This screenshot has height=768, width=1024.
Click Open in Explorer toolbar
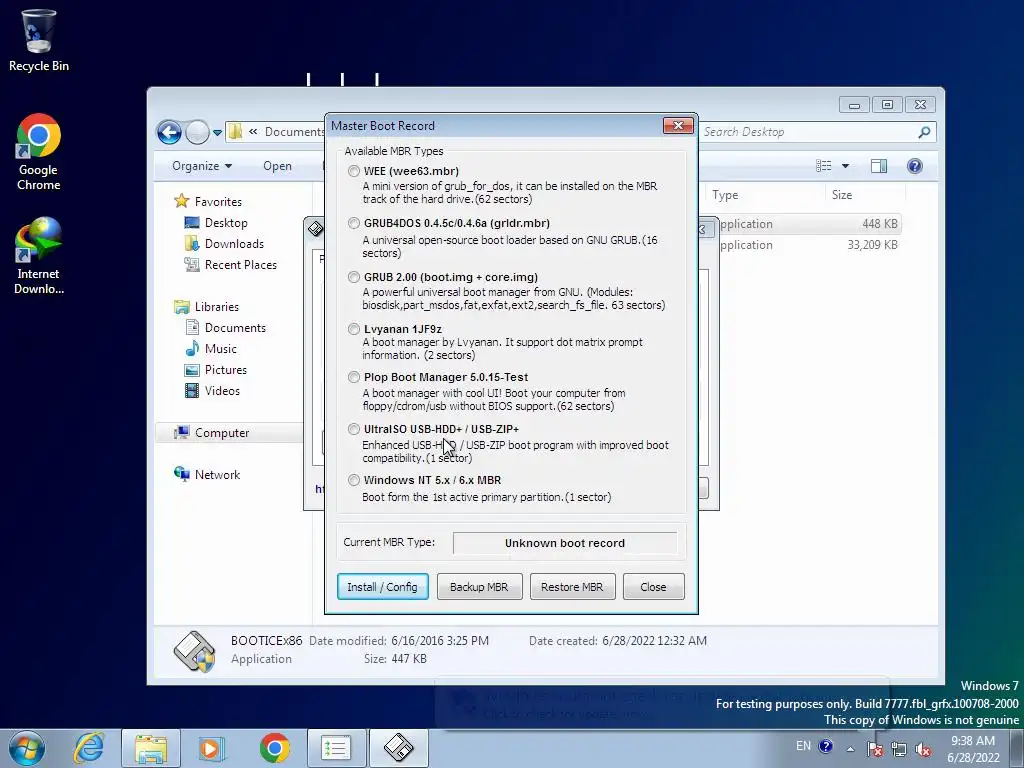(278, 166)
